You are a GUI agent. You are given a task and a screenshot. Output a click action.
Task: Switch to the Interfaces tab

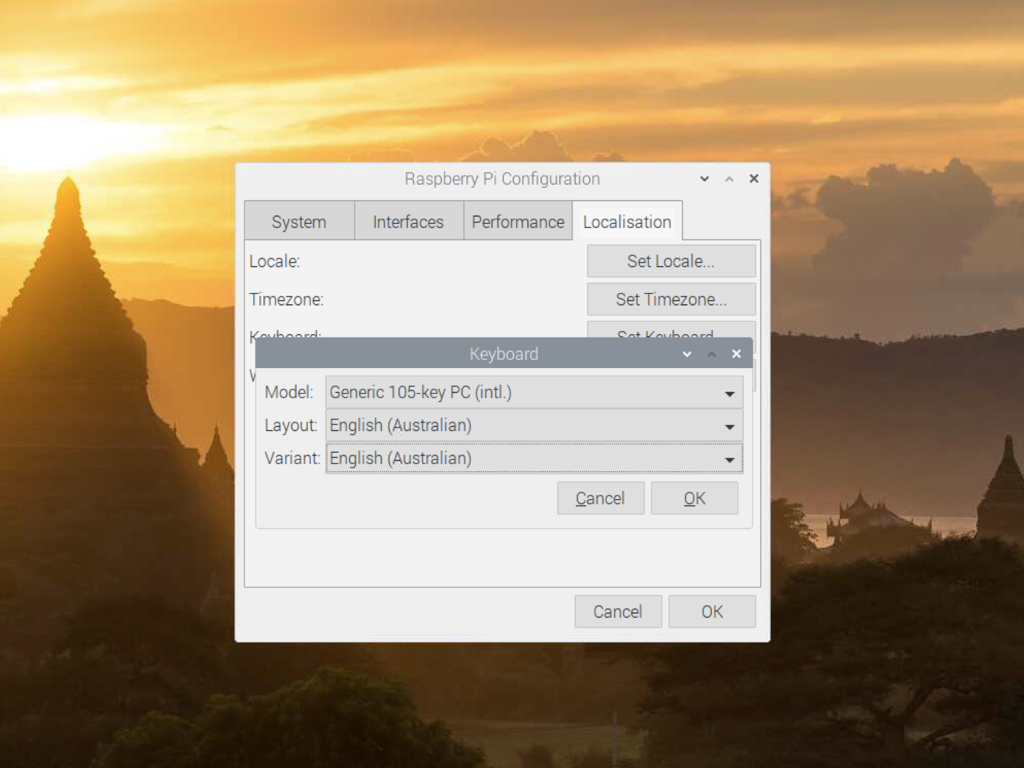click(408, 221)
